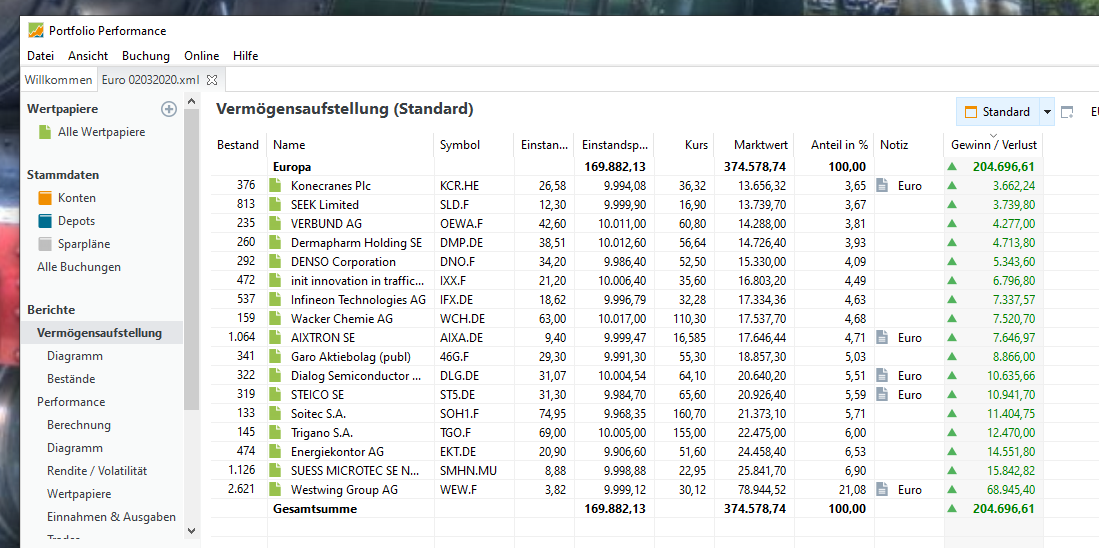Sort by the Marktwert column header
The image size is (1099, 548).
(x=754, y=145)
